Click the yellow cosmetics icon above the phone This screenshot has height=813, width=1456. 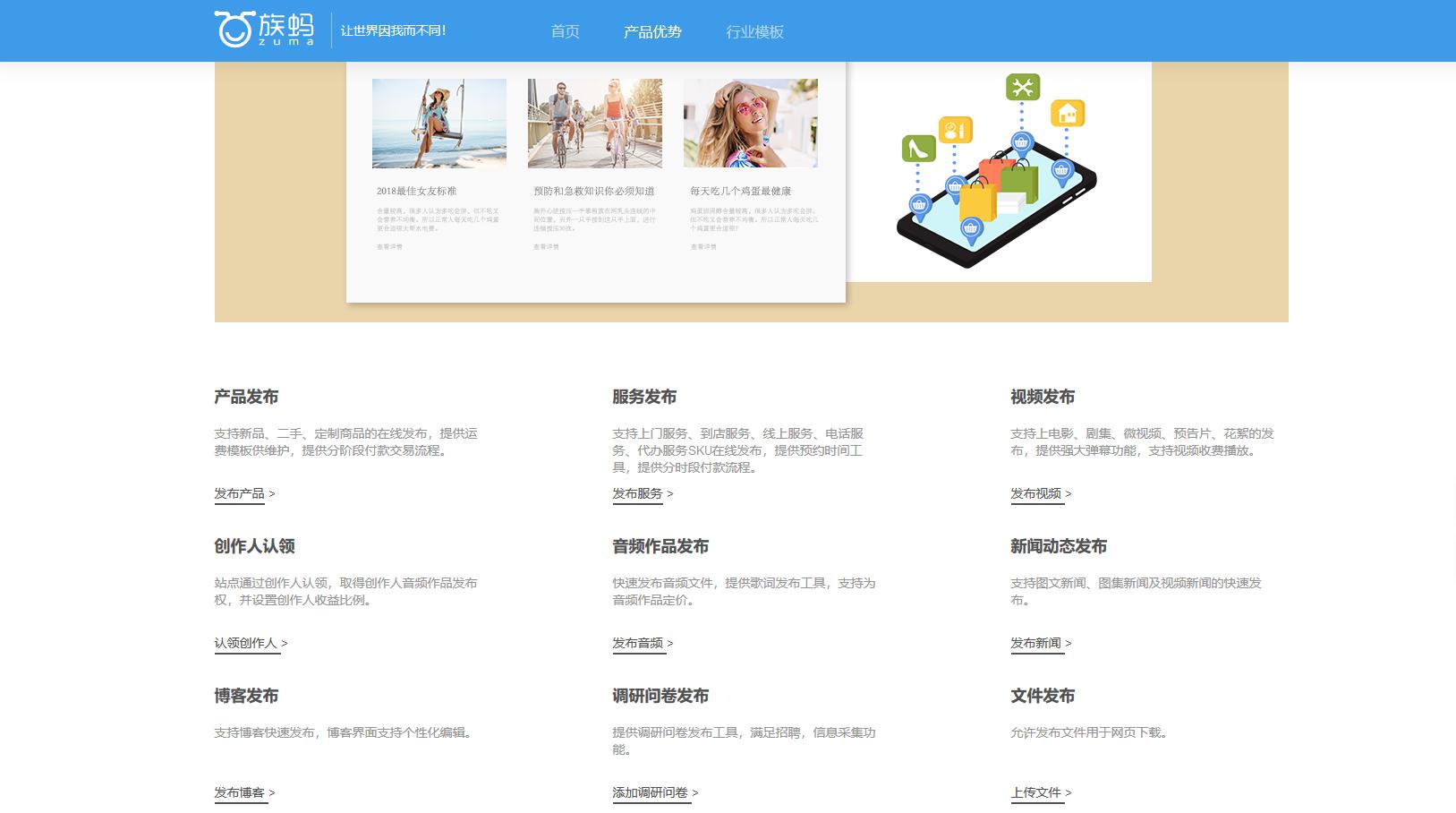tap(954, 129)
